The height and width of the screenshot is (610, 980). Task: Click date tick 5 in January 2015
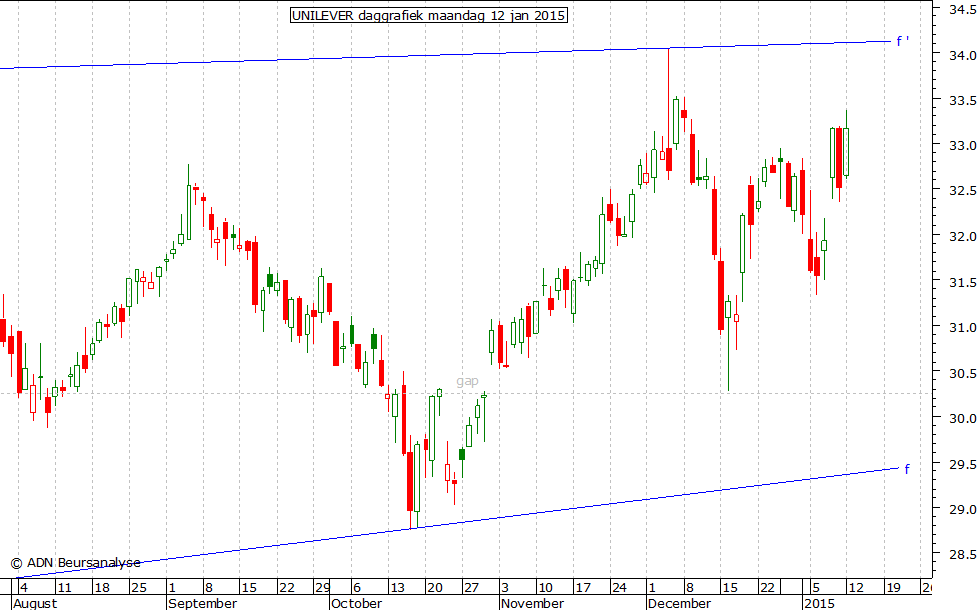coord(816,588)
